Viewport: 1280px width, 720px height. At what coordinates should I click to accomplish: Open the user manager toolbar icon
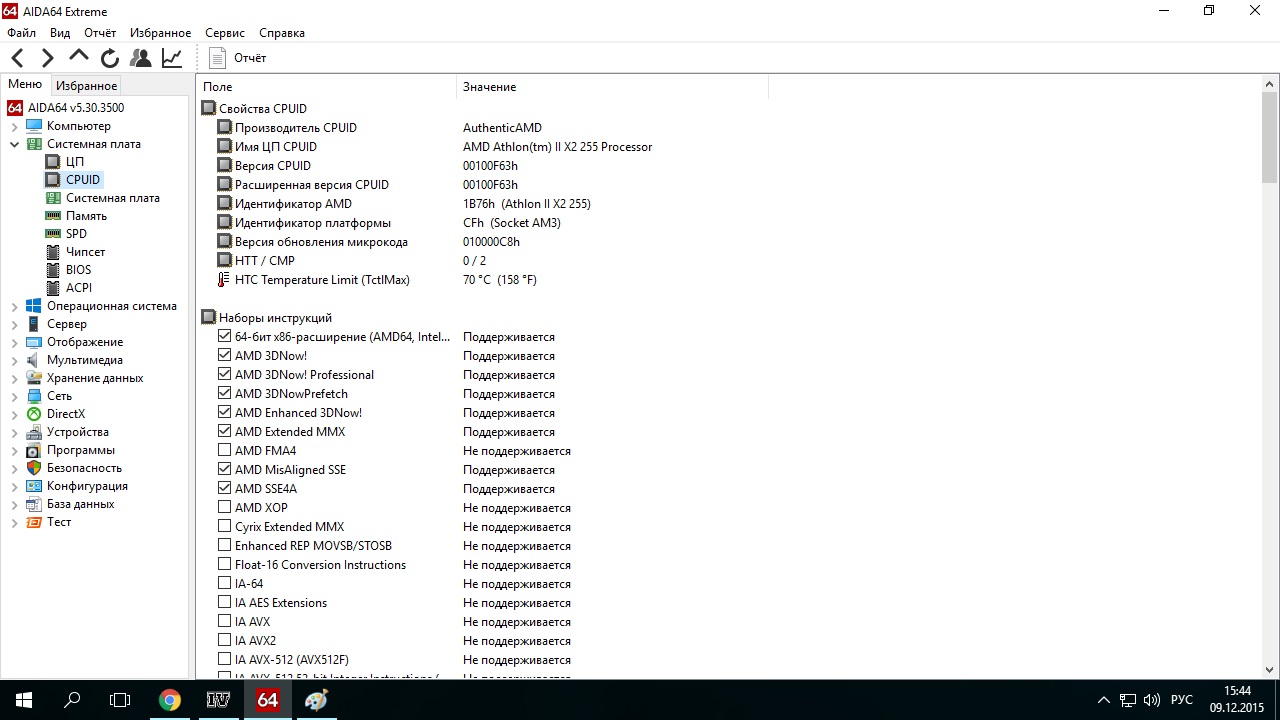pyautogui.click(x=140, y=58)
